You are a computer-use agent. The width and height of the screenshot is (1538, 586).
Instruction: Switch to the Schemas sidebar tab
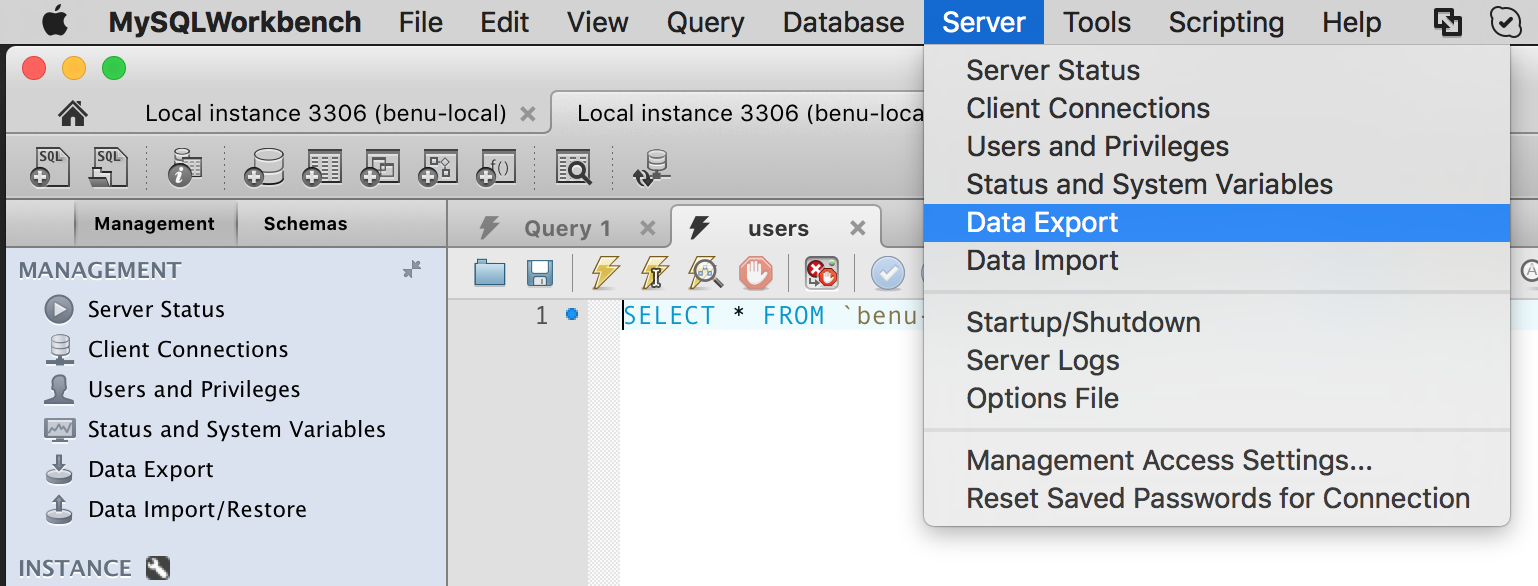[305, 224]
